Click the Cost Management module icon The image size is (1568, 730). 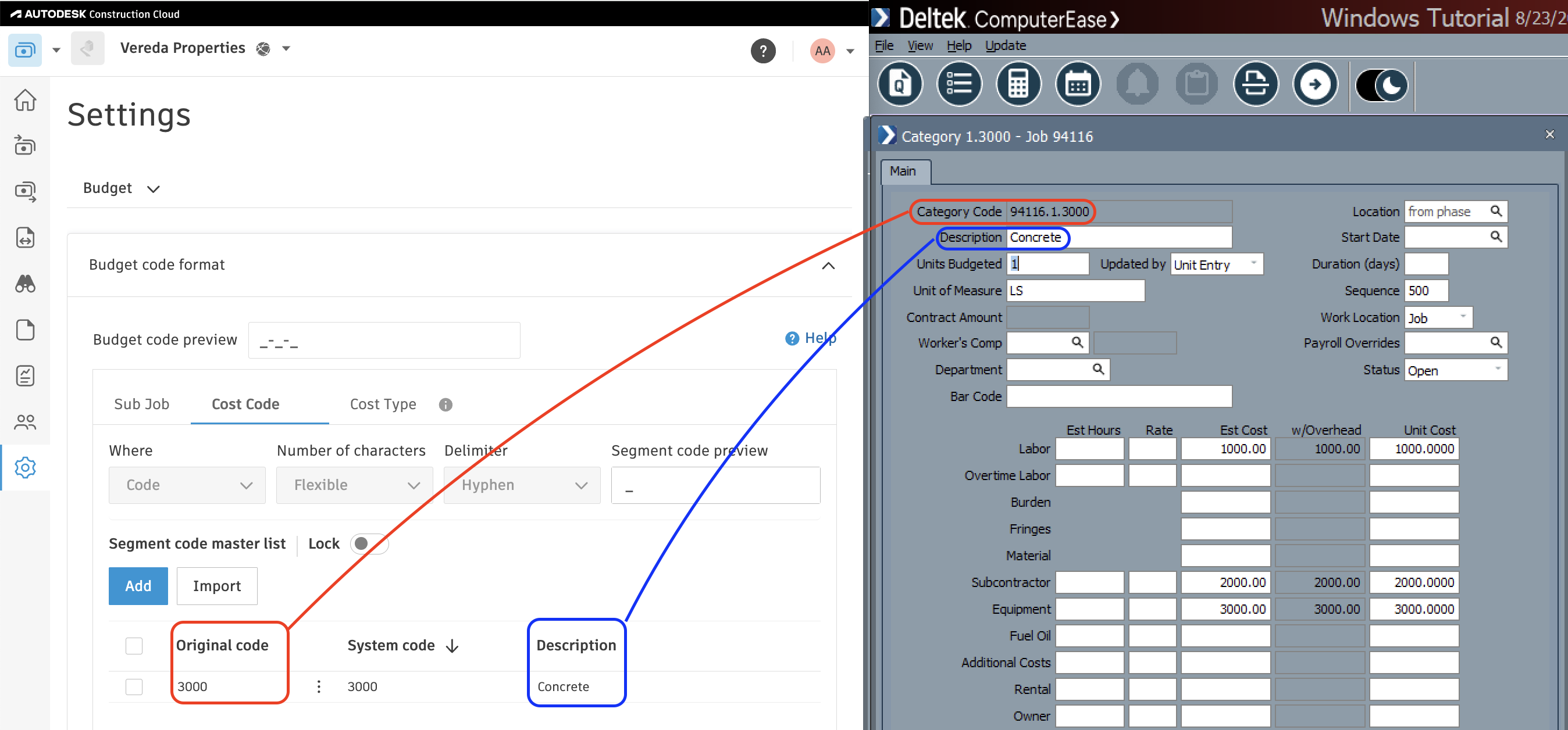tap(25, 50)
